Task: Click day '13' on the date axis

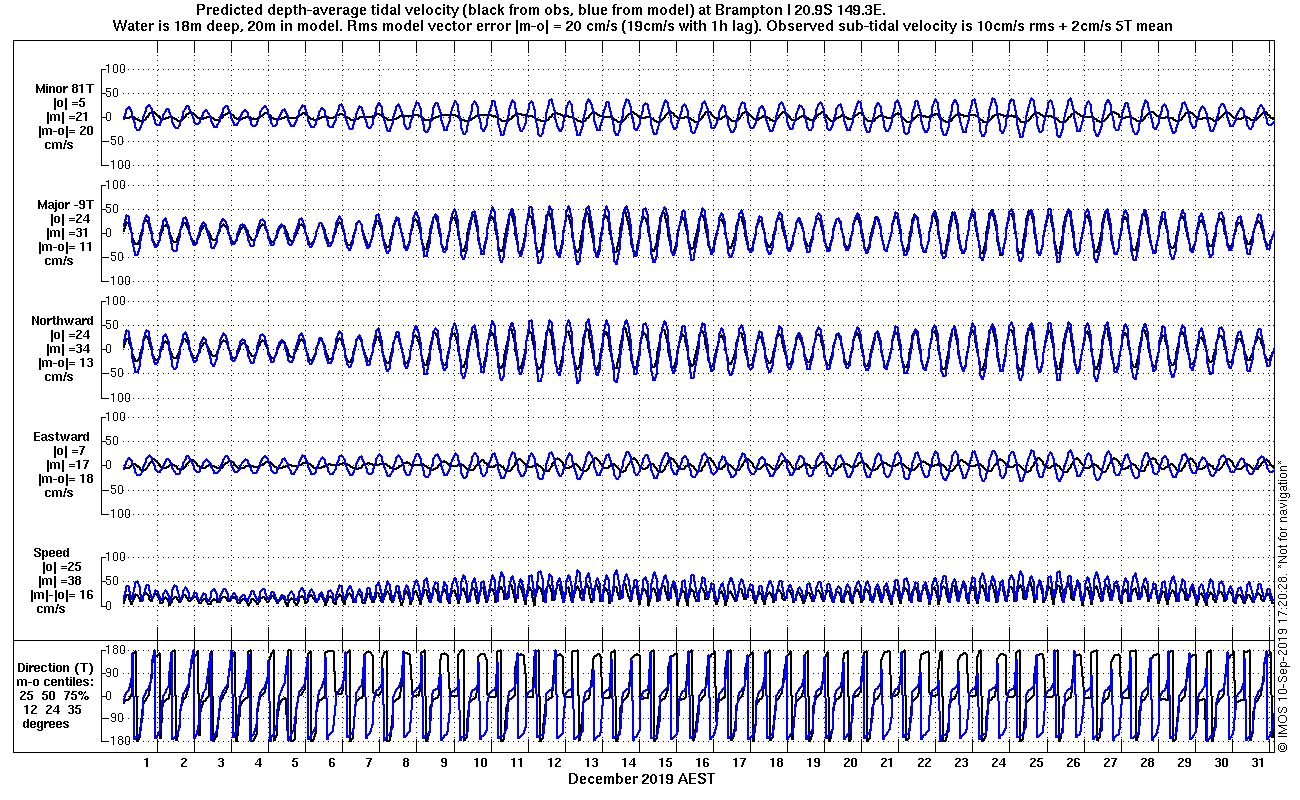Action: coord(591,763)
